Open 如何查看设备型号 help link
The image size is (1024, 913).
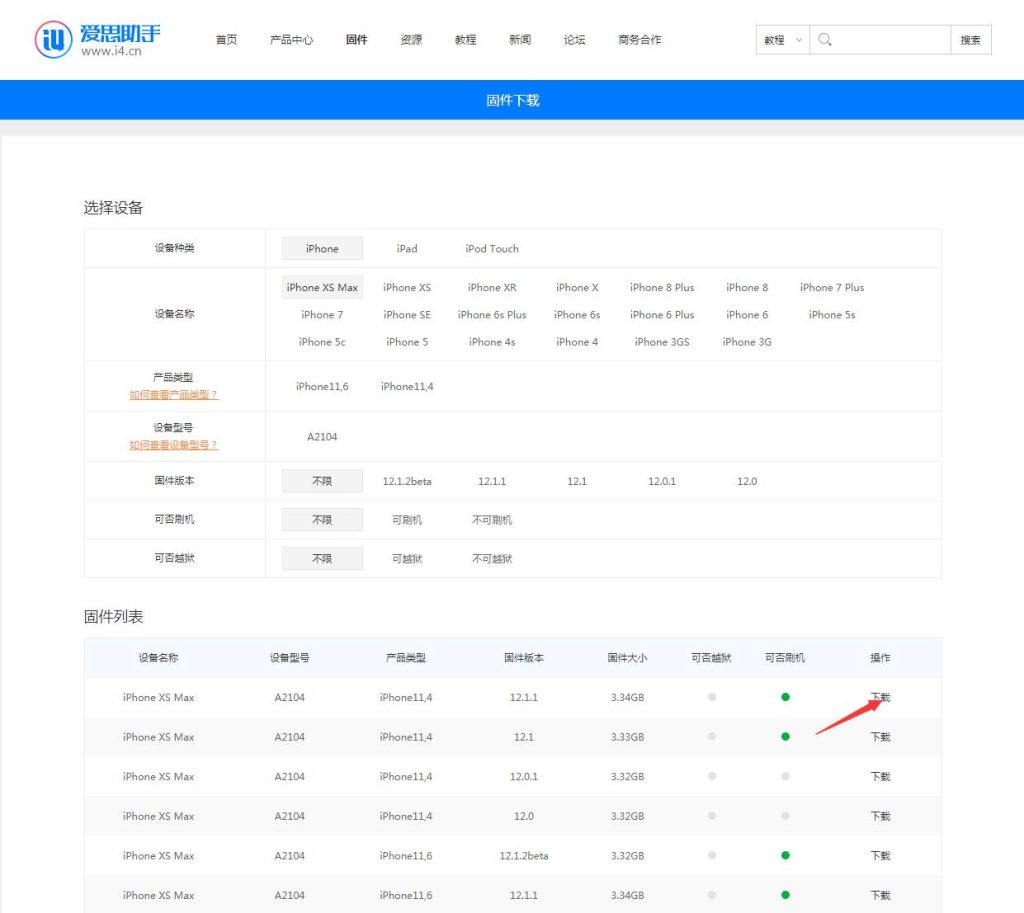click(x=173, y=445)
